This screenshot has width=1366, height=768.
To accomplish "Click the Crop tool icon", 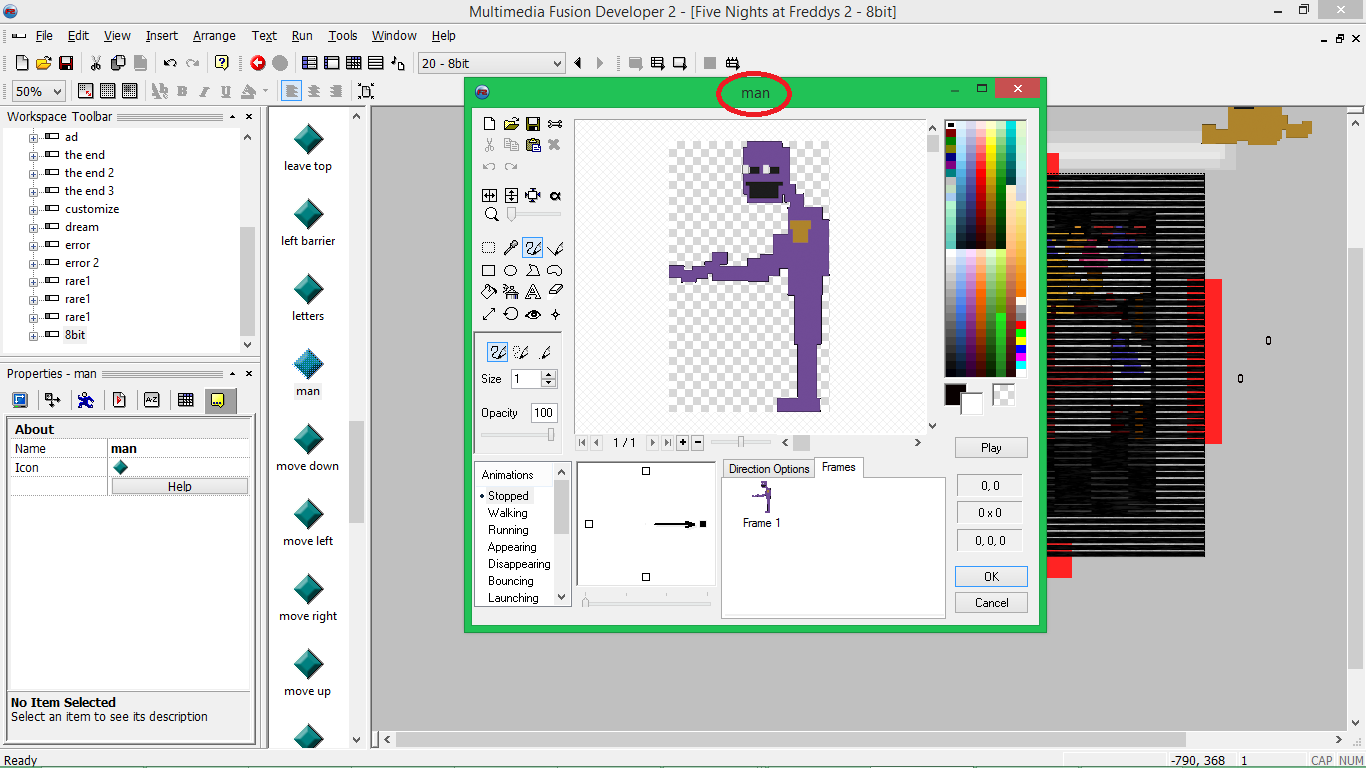I will [533, 195].
